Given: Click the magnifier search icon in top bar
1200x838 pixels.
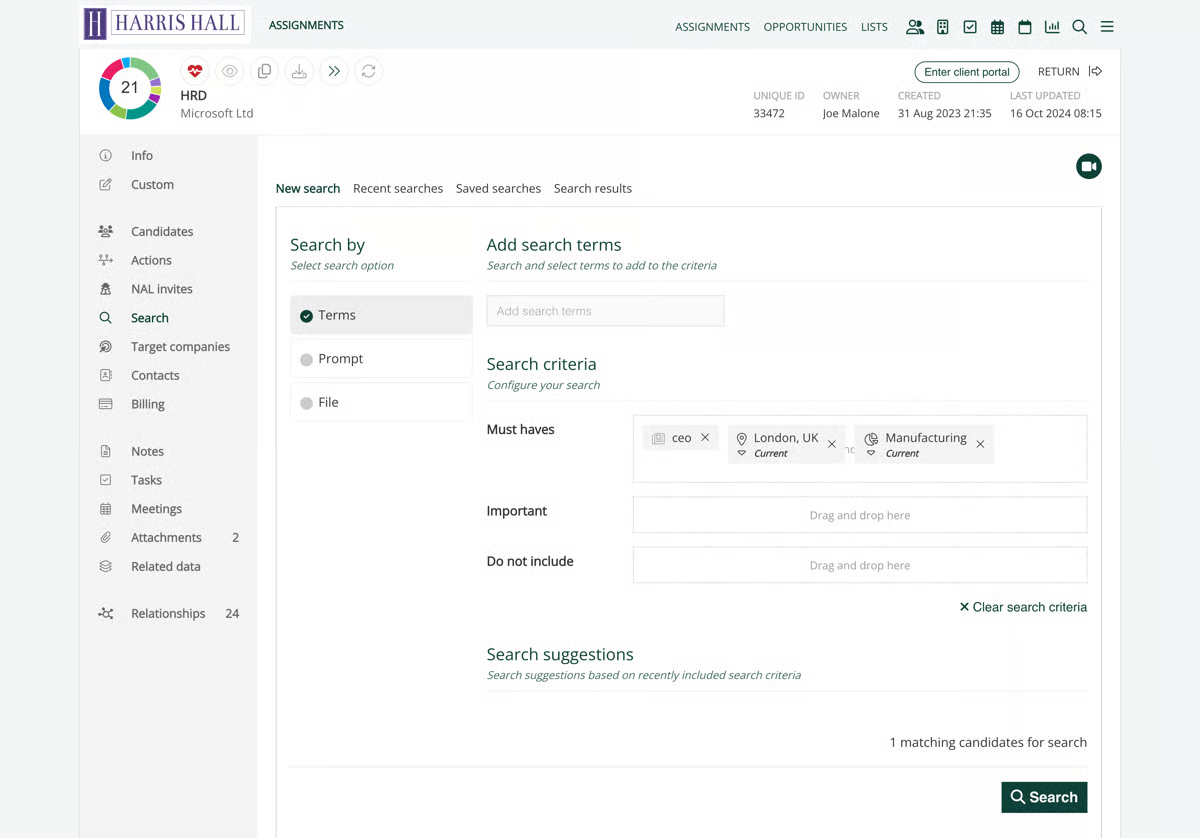Looking at the screenshot, I should point(1080,27).
